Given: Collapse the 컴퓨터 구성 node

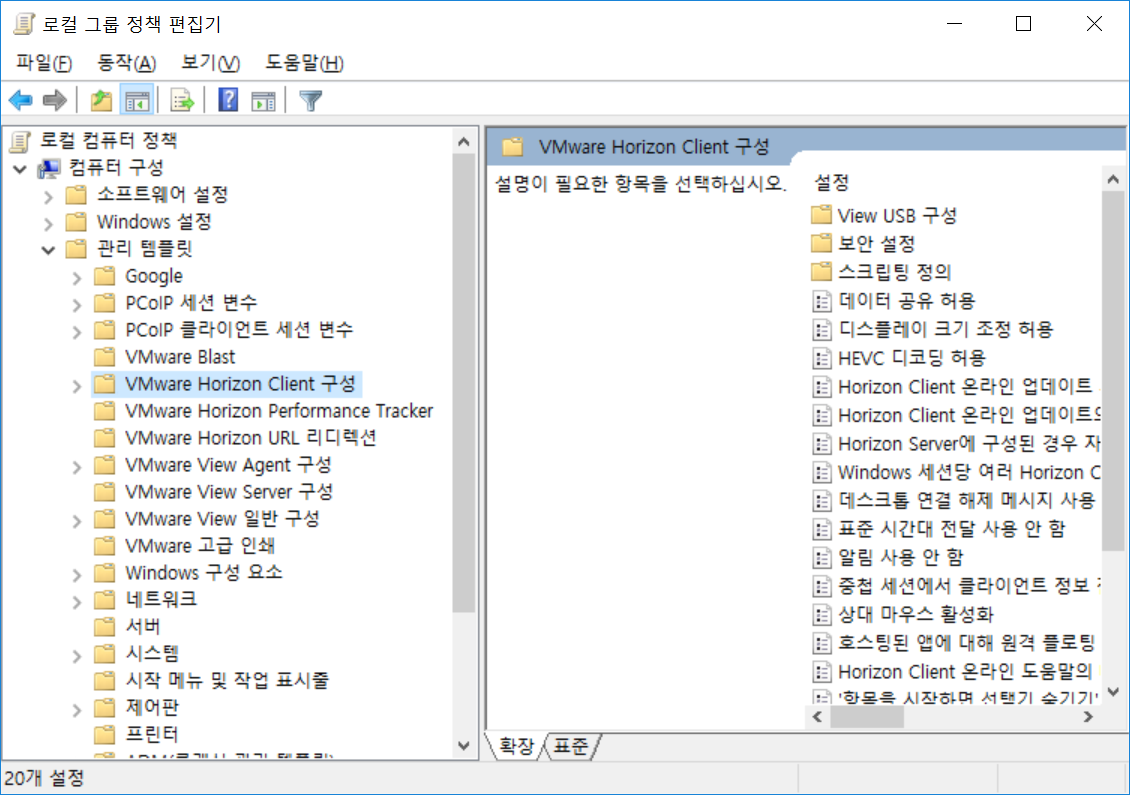Looking at the screenshot, I should tap(20, 169).
